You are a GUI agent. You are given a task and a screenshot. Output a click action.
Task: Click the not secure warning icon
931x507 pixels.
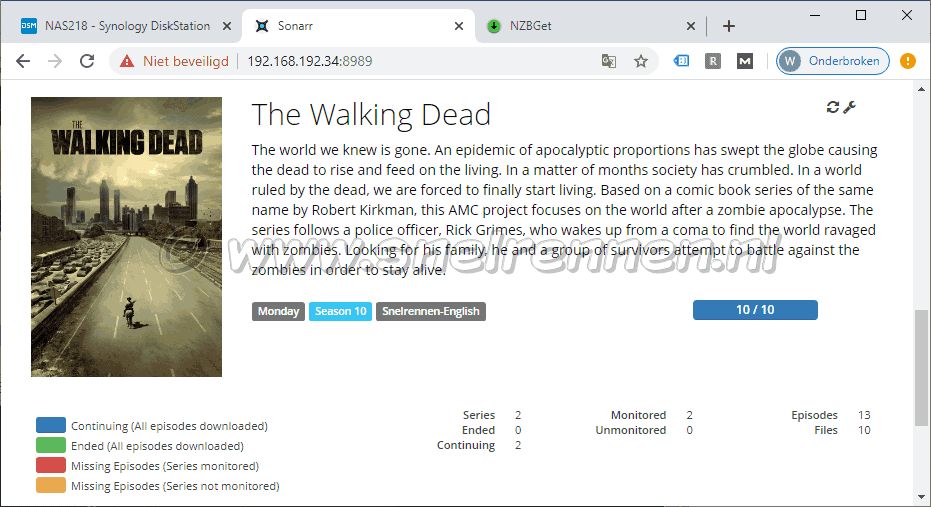(126, 61)
